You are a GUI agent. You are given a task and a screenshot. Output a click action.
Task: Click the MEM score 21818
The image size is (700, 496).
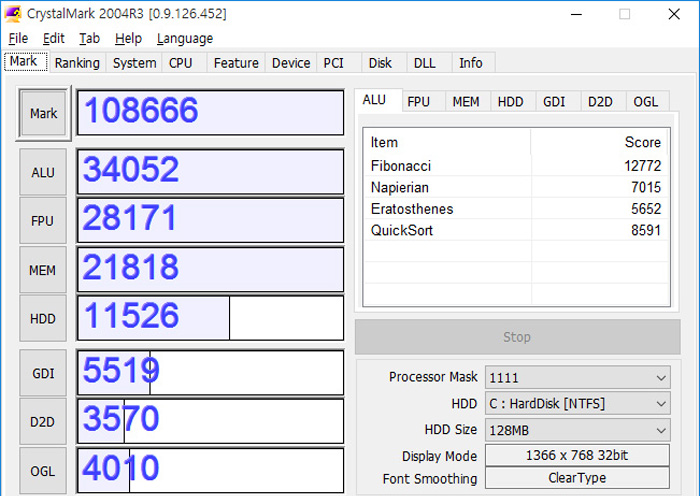210,270
